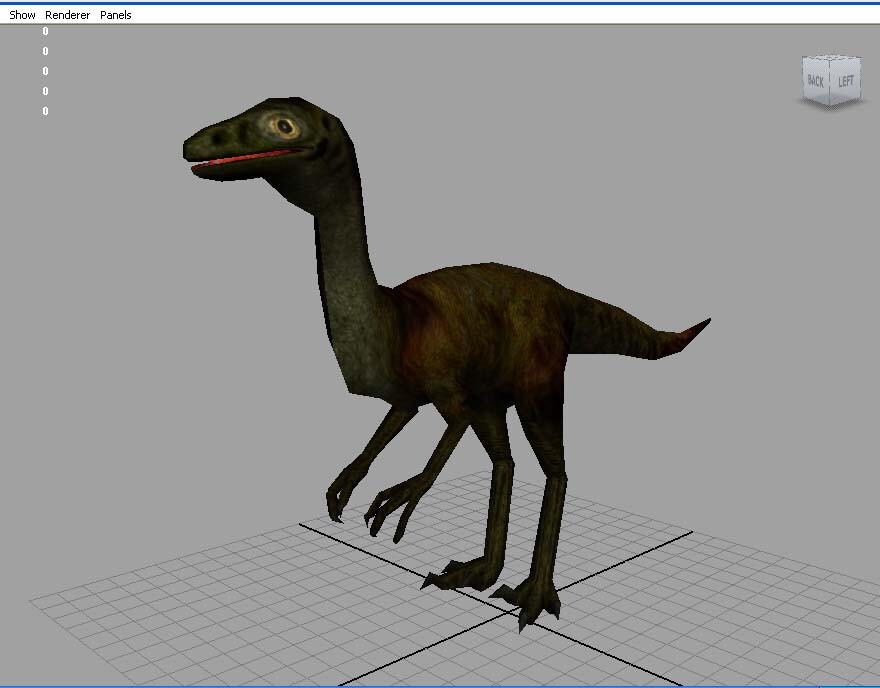Image resolution: width=880 pixels, height=688 pixels.
Task: Click the dinosaur's eye
Action: (x=283, y=128)
